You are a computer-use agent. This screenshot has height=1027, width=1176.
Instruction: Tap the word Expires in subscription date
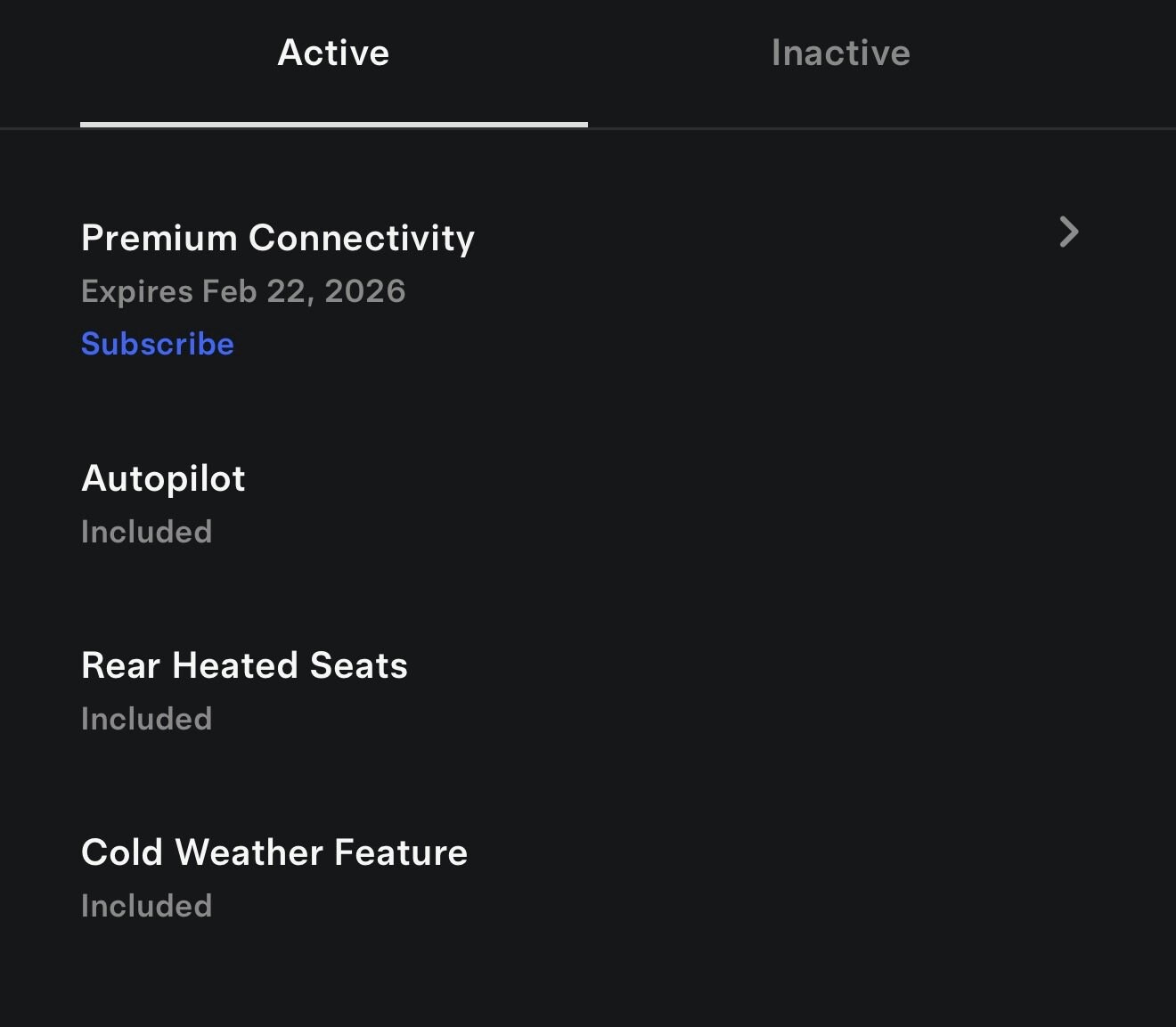pos(137,291)
